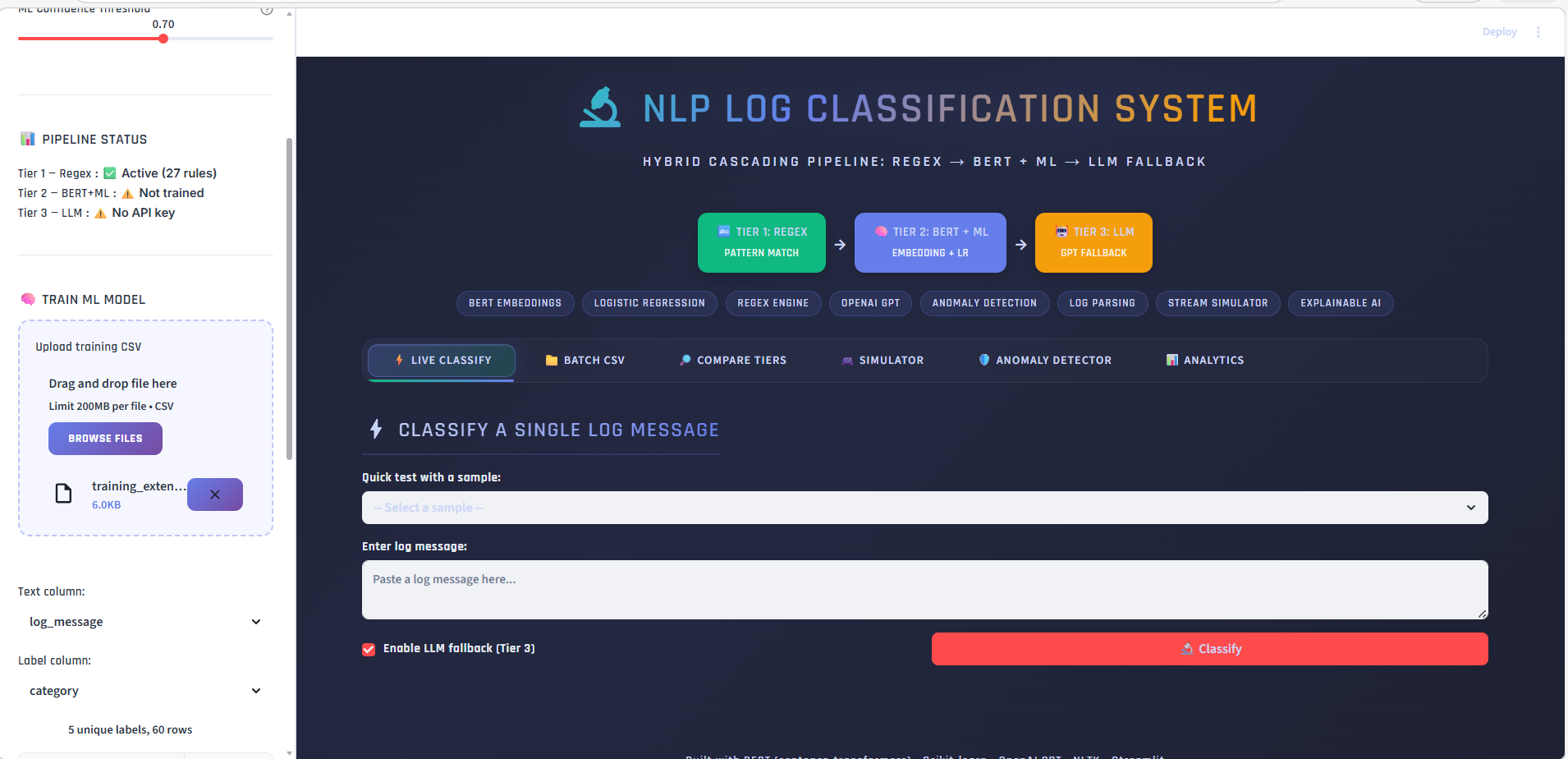Click the green check icon for Tier 1 Regex
The width and height of the screenshot is (1568, 759).
(x=109, y=173)
